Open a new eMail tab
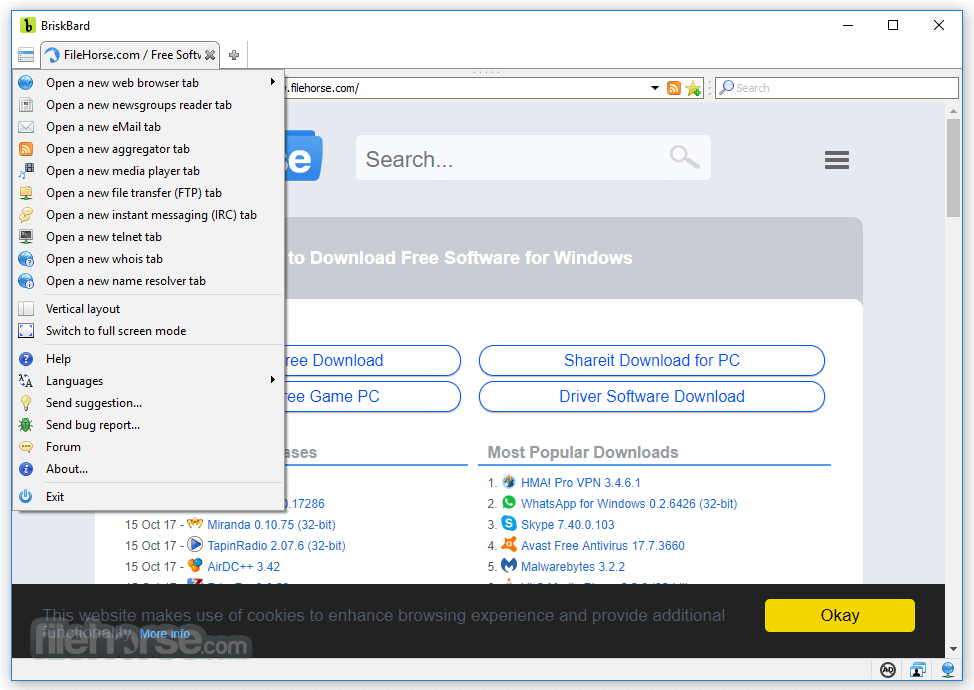 148,127
